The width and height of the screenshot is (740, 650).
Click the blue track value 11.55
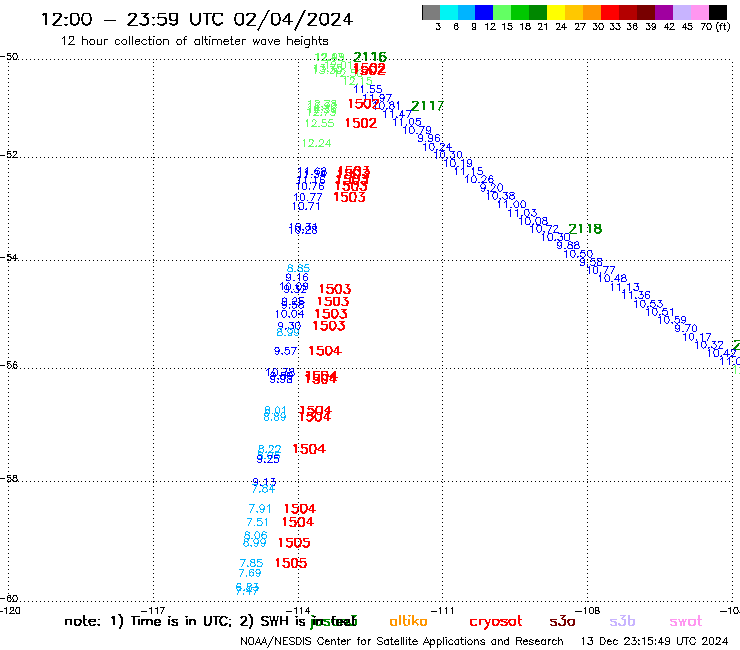click(368, 89)
